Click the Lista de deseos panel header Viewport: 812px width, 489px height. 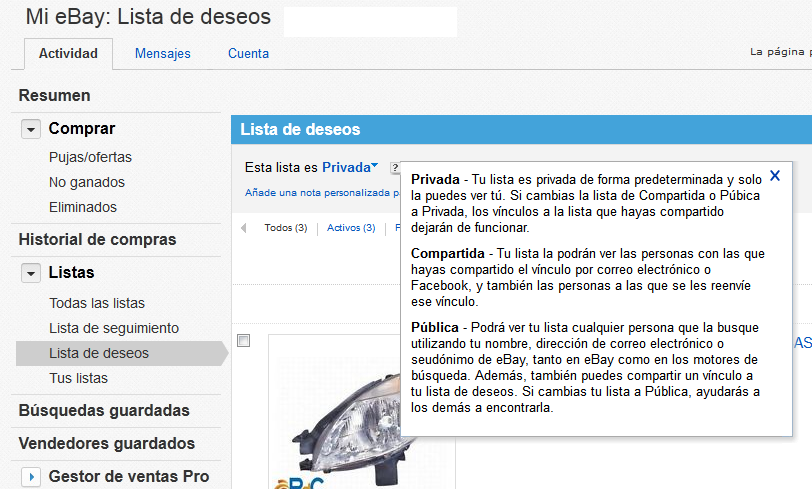(521, 130)
